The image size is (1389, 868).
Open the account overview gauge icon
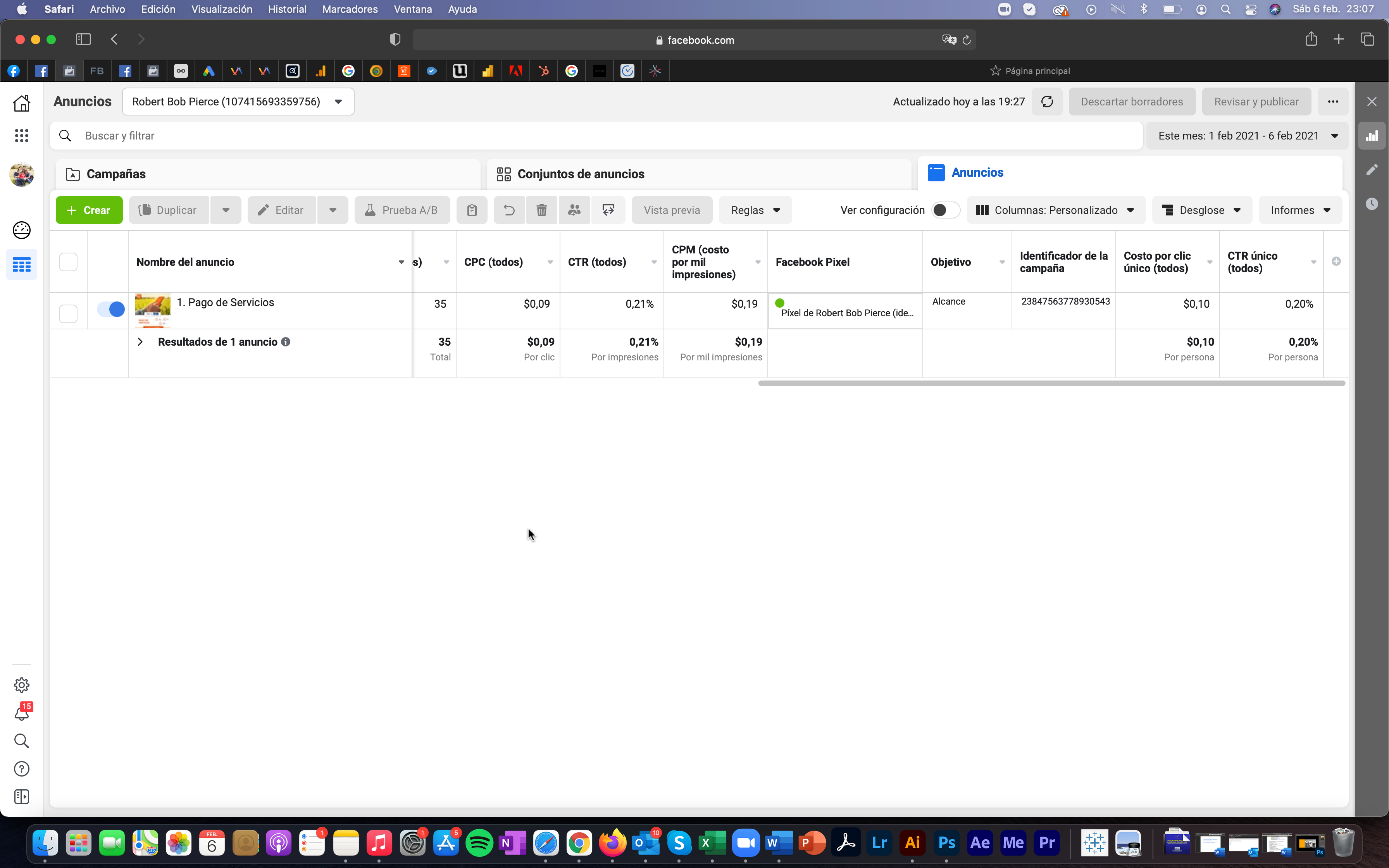tap(22, 230)
